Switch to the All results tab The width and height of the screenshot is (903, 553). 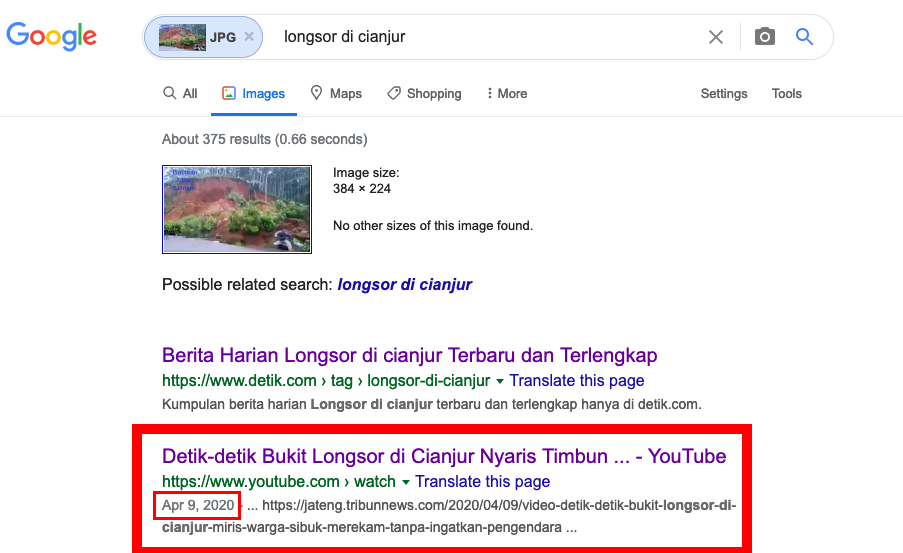click(180, 93)
